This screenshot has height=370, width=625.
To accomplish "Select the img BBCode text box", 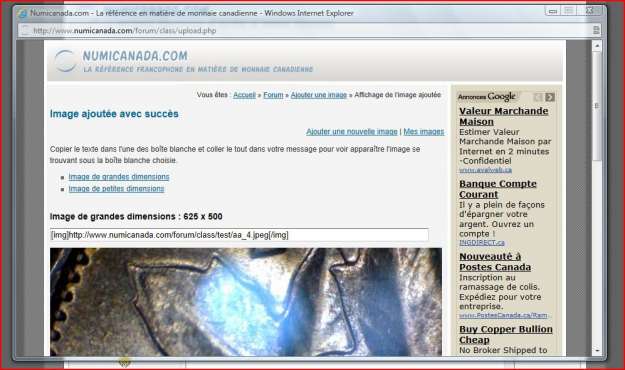I will (239, 235).
